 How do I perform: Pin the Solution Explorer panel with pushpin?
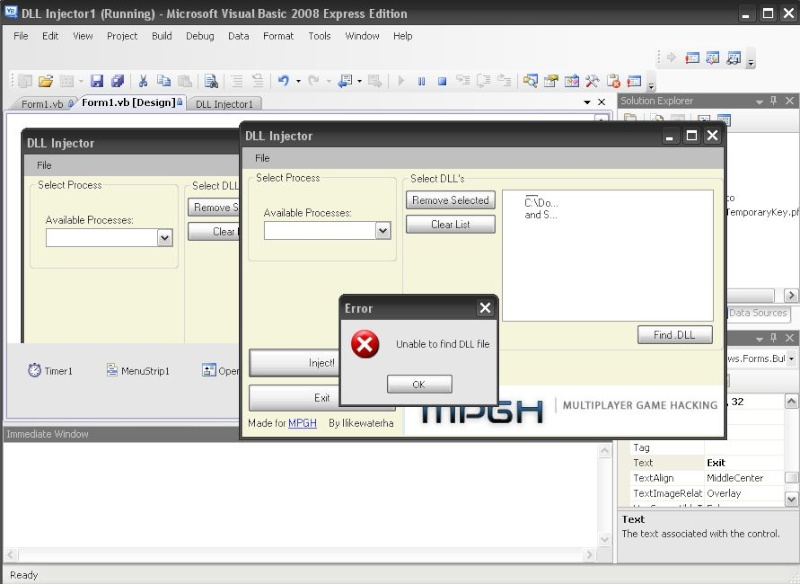coord(773,100)
